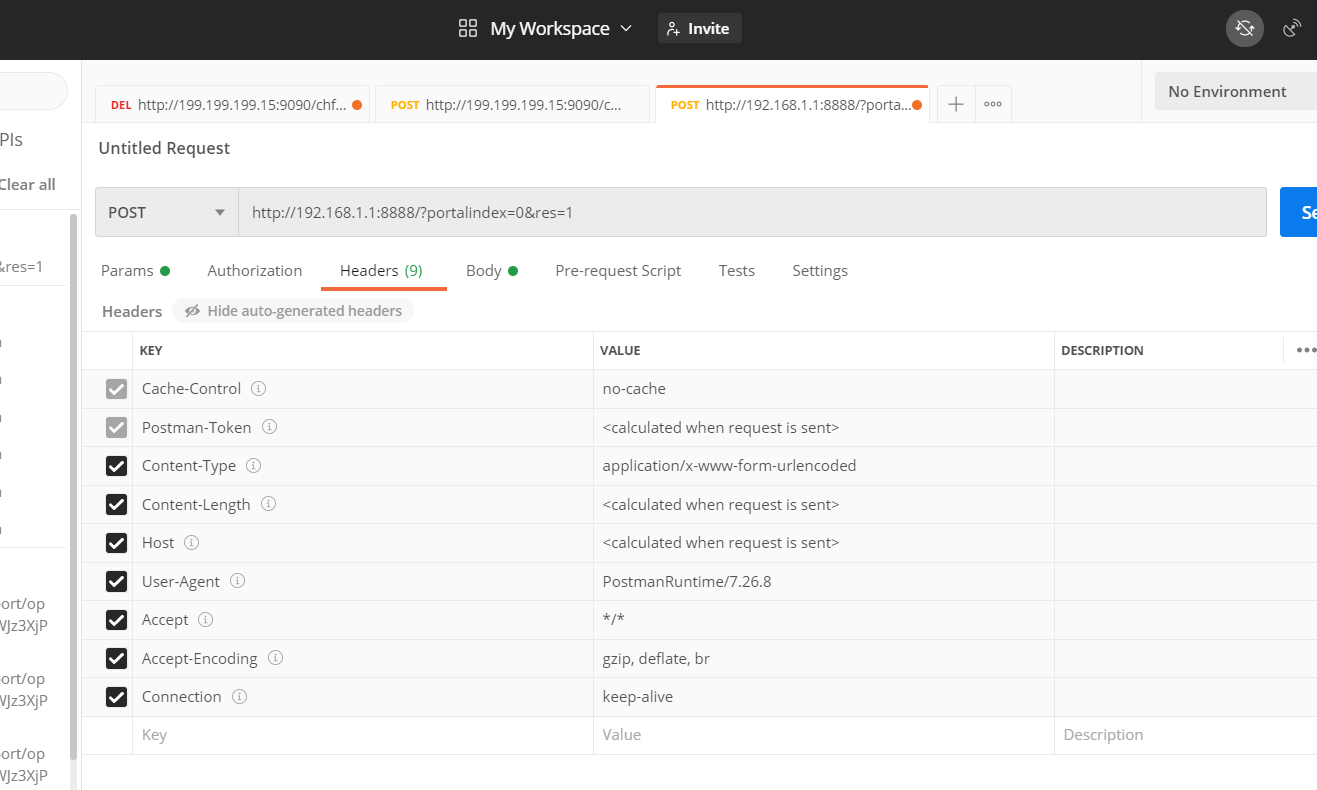The image size is (1317, 790).
Task: Open the Authorization tab
Action: [255, 270]
